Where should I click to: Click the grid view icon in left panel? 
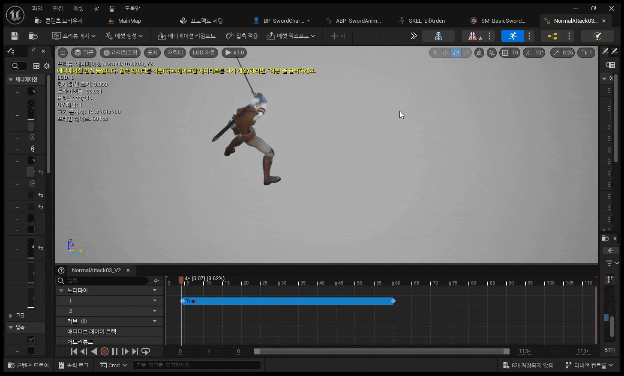[x=36, y=66]
